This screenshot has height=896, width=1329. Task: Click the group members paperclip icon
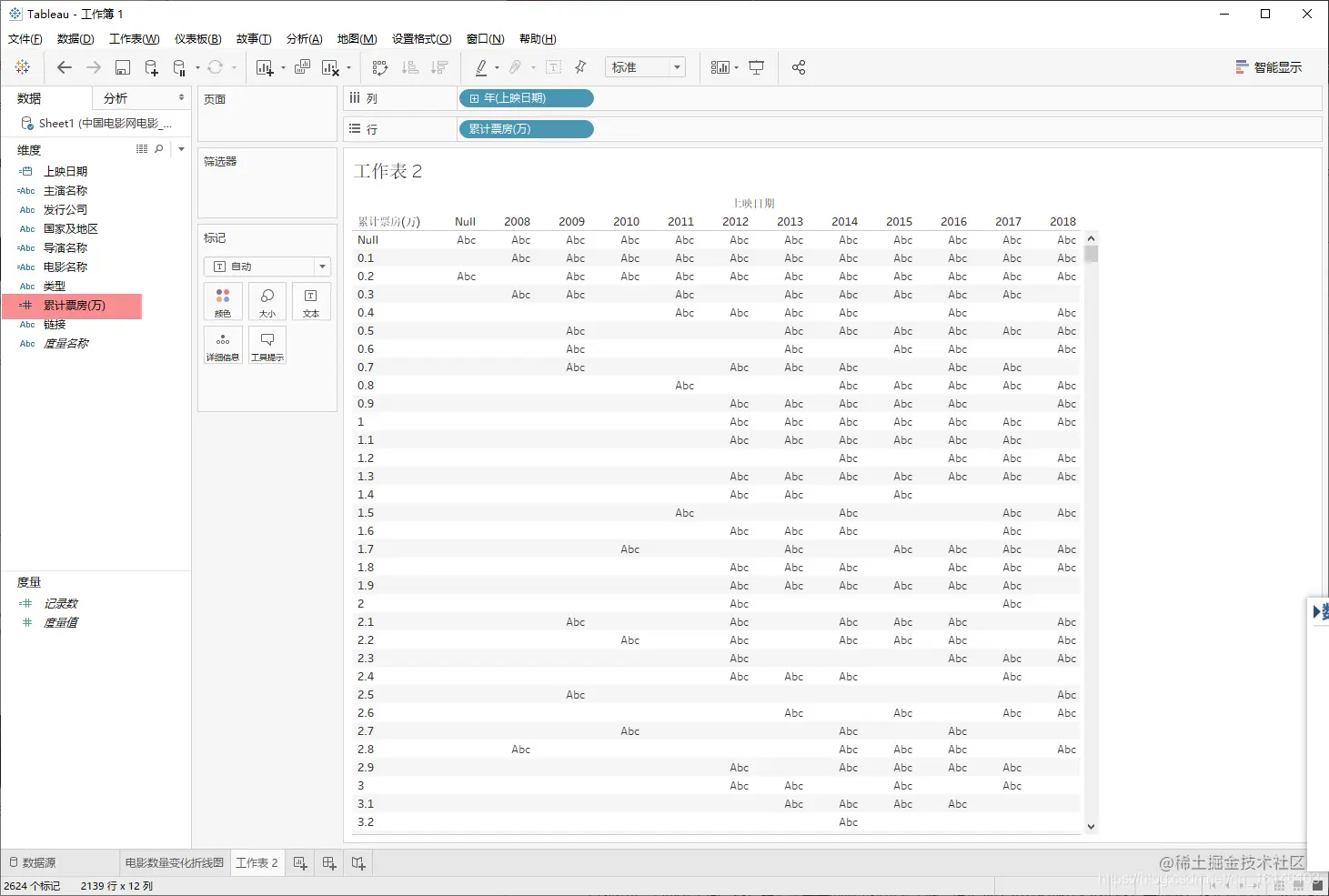(516, 67)
